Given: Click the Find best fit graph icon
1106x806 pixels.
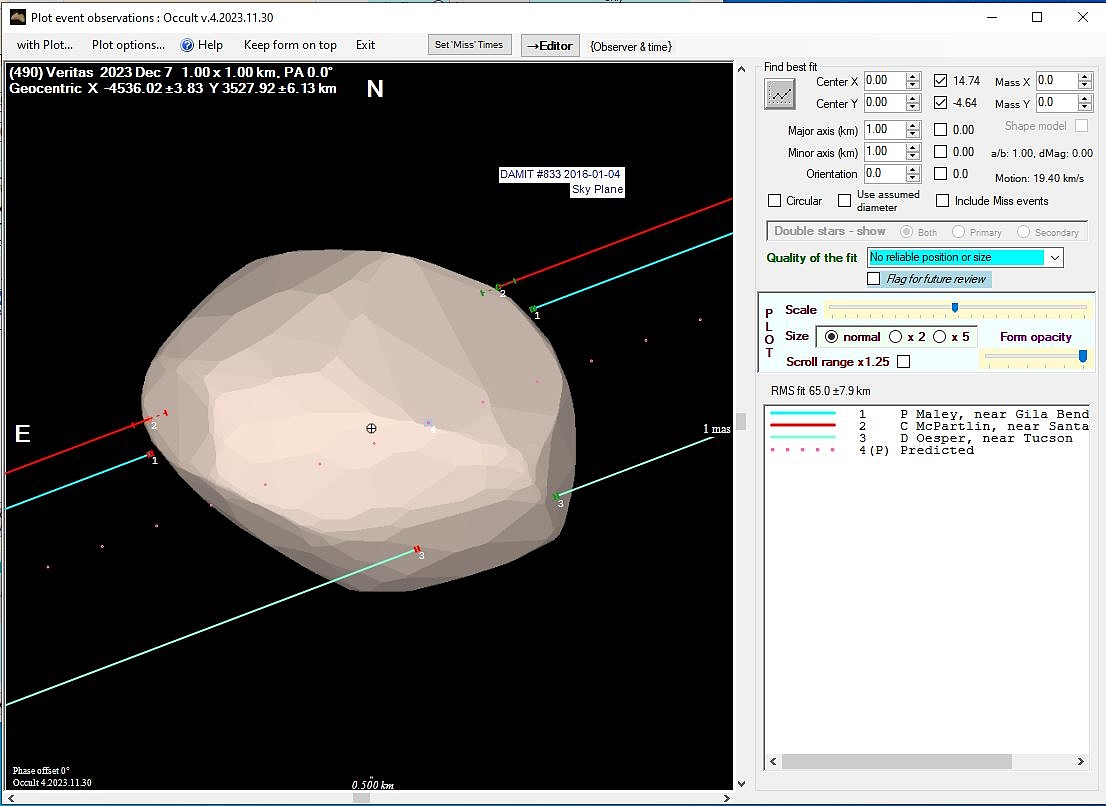Looking at the screenshot, I should pyautogui.click(x=779, y=95).
